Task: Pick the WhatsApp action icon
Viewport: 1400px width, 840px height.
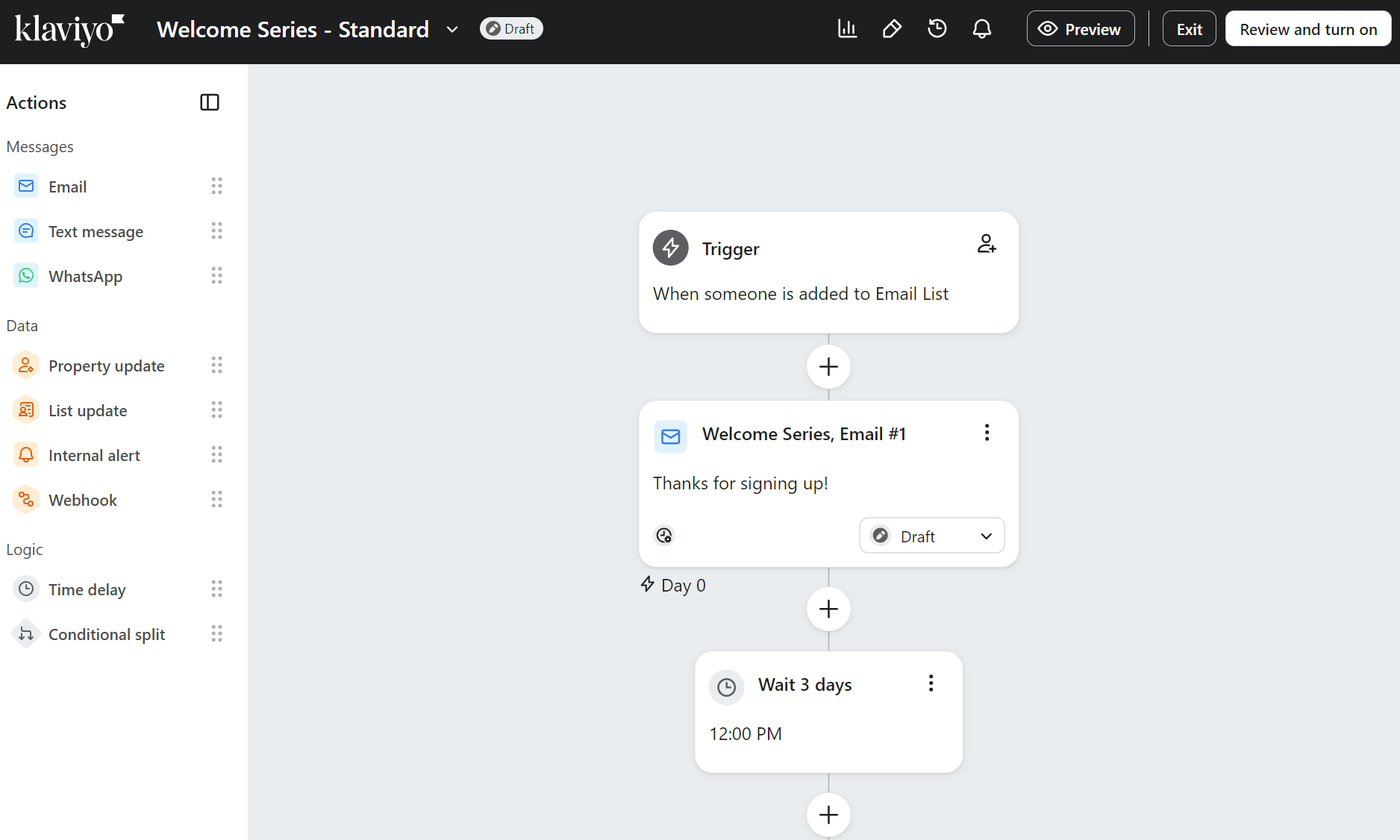Action: (x=26, y=275)
